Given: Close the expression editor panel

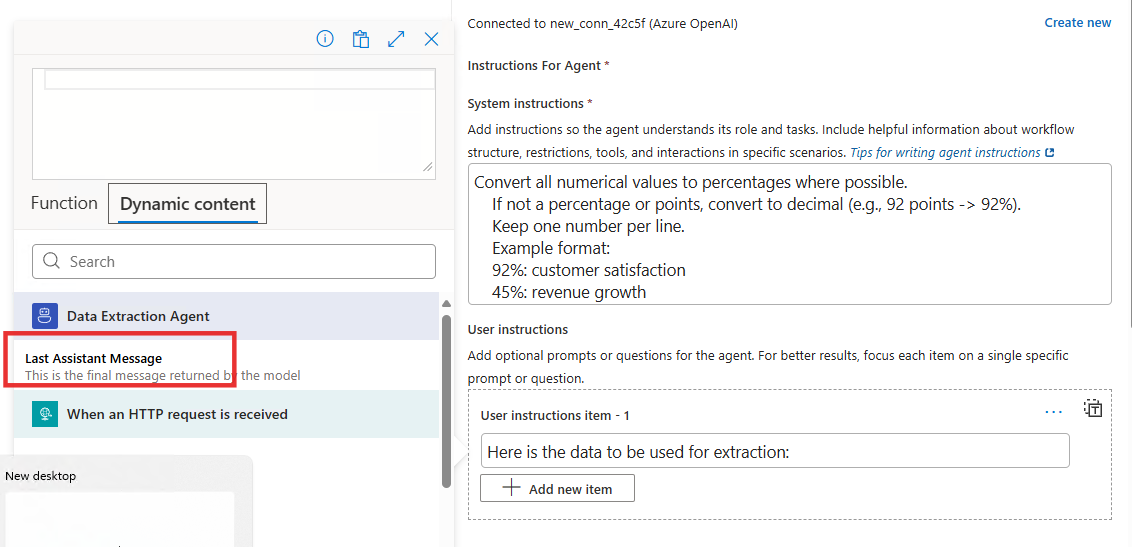Looking at the screenshot, I should pos(432,39).
